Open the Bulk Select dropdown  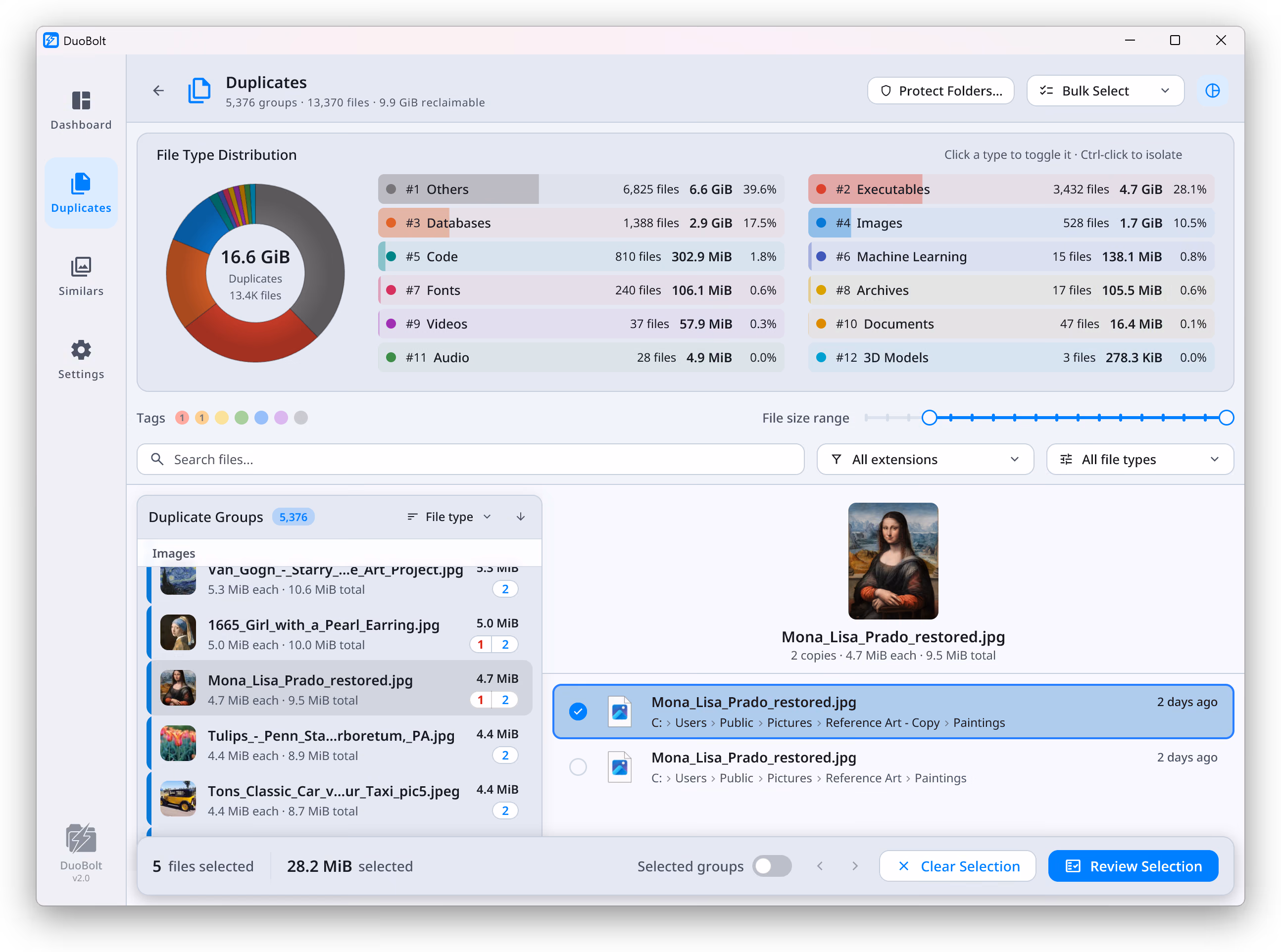[1105, 91]
